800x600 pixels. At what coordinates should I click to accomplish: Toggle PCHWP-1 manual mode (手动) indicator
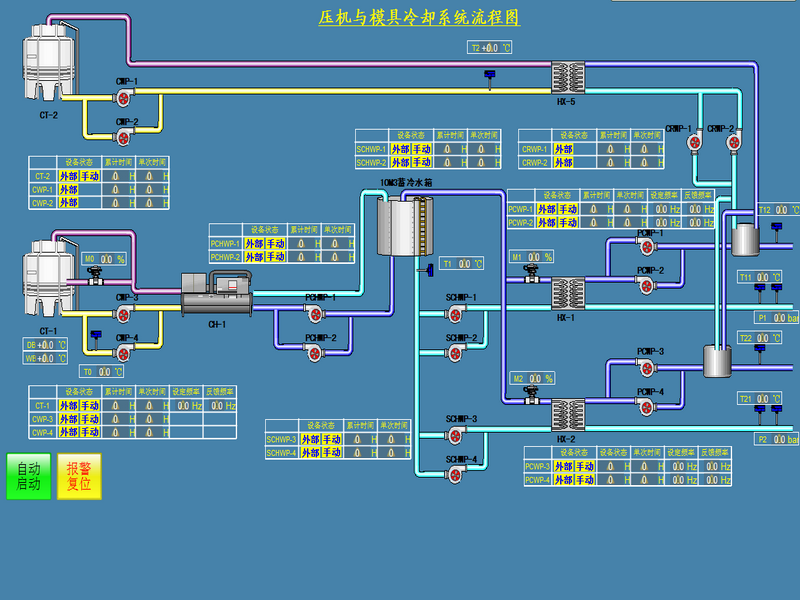(275, 243)
